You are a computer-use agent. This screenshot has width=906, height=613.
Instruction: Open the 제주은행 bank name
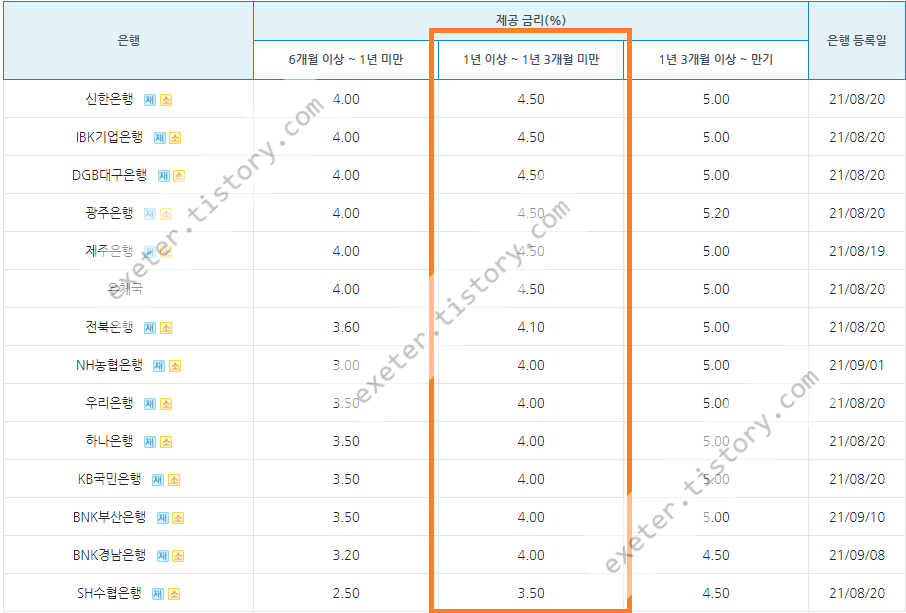tap(109, 251)
